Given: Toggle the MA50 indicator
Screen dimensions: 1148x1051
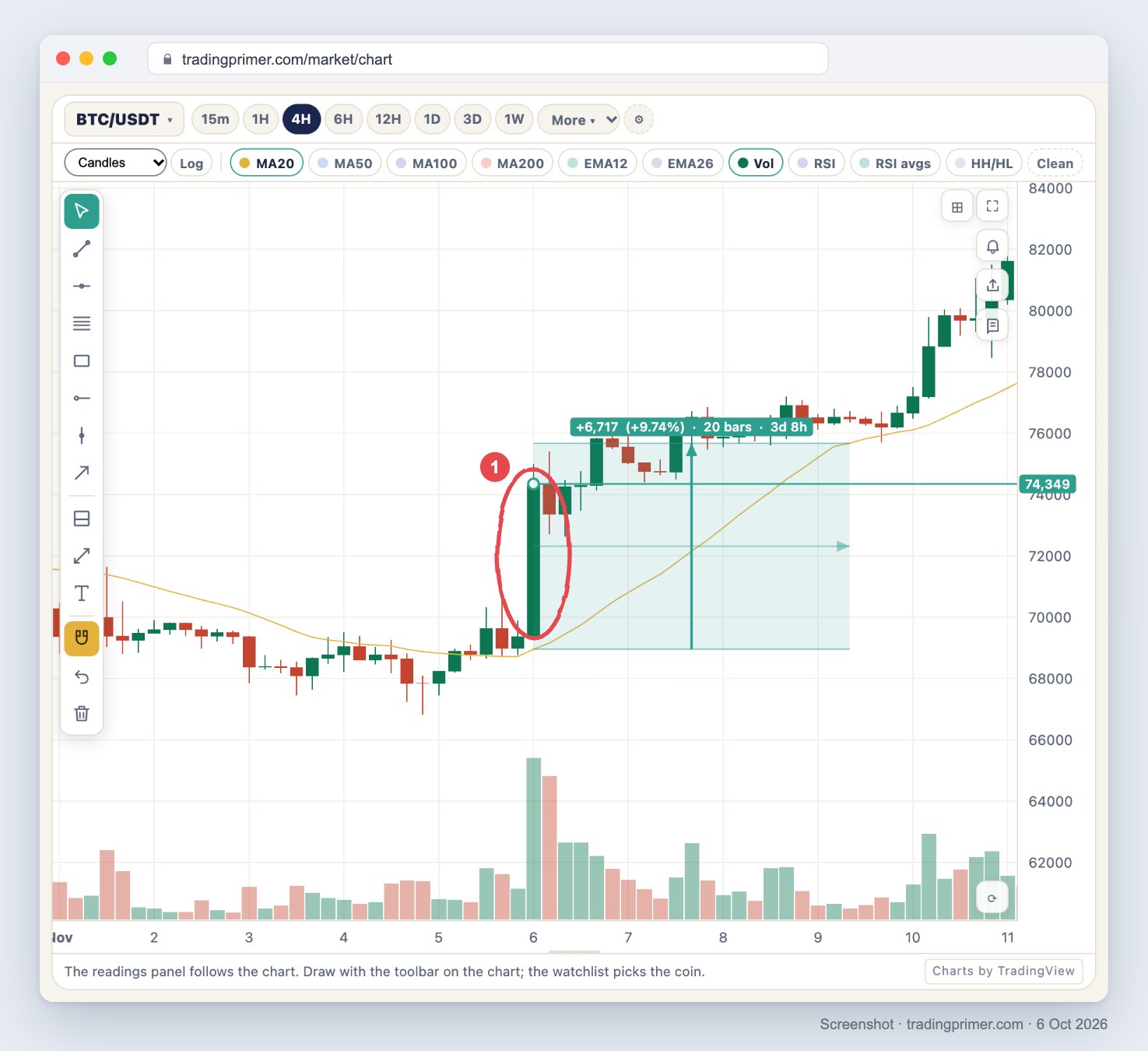Looking at the screenshot, I should tap(345, 163).
